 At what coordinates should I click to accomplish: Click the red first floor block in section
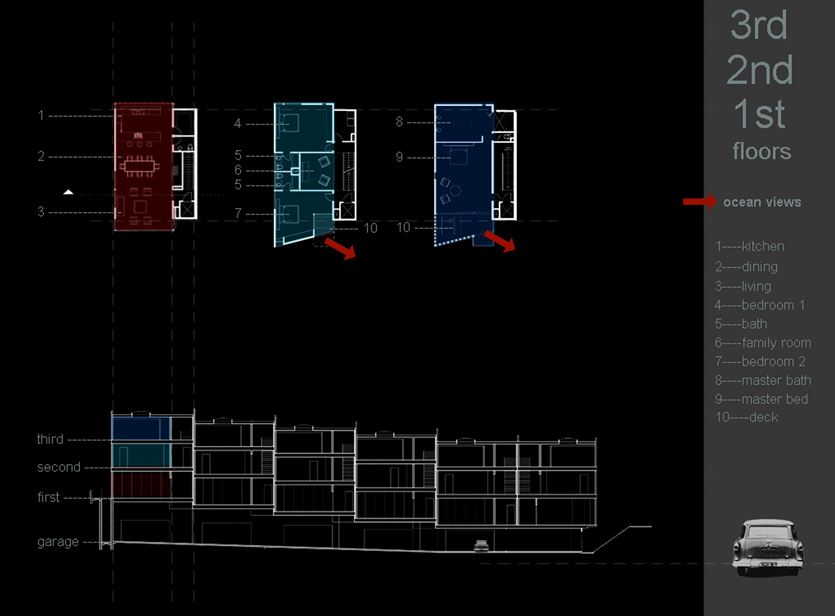tap(141, 484)
